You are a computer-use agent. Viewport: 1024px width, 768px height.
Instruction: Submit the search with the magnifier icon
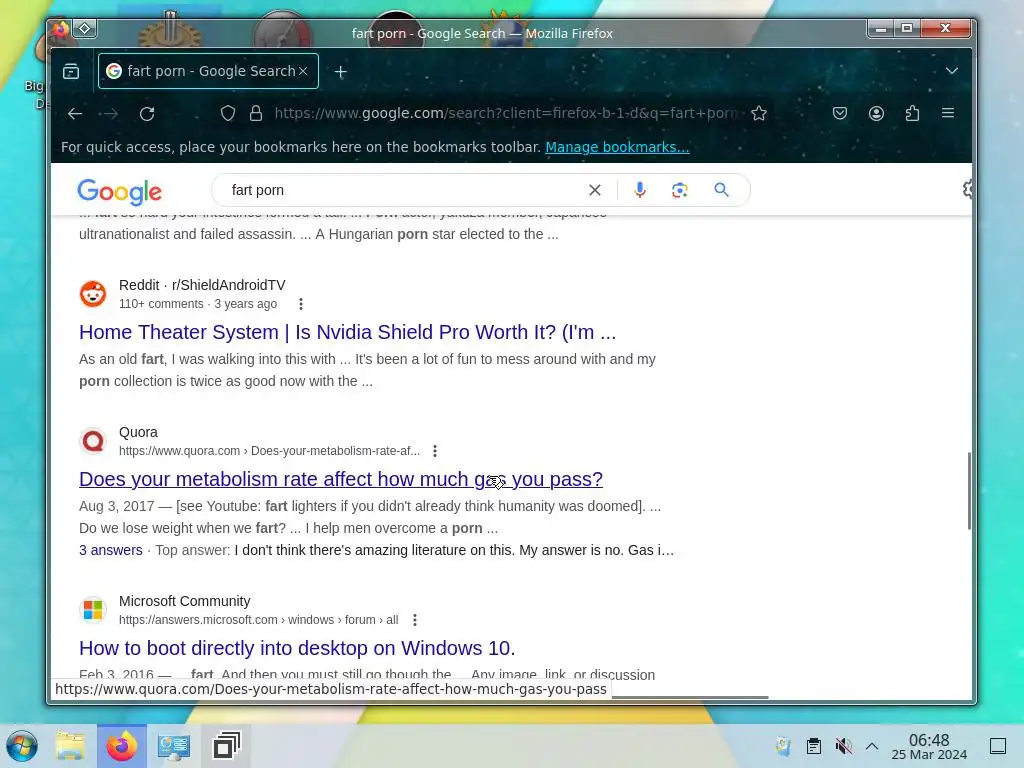pyautogui.click(x=721, y=190)
